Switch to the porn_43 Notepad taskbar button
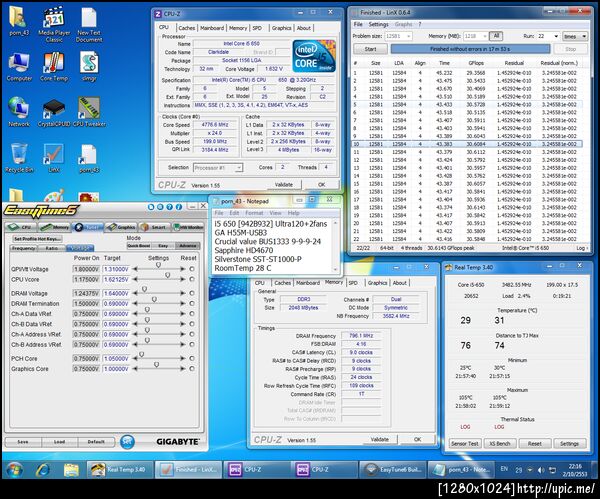600x499 pixels. pos(460,470)
